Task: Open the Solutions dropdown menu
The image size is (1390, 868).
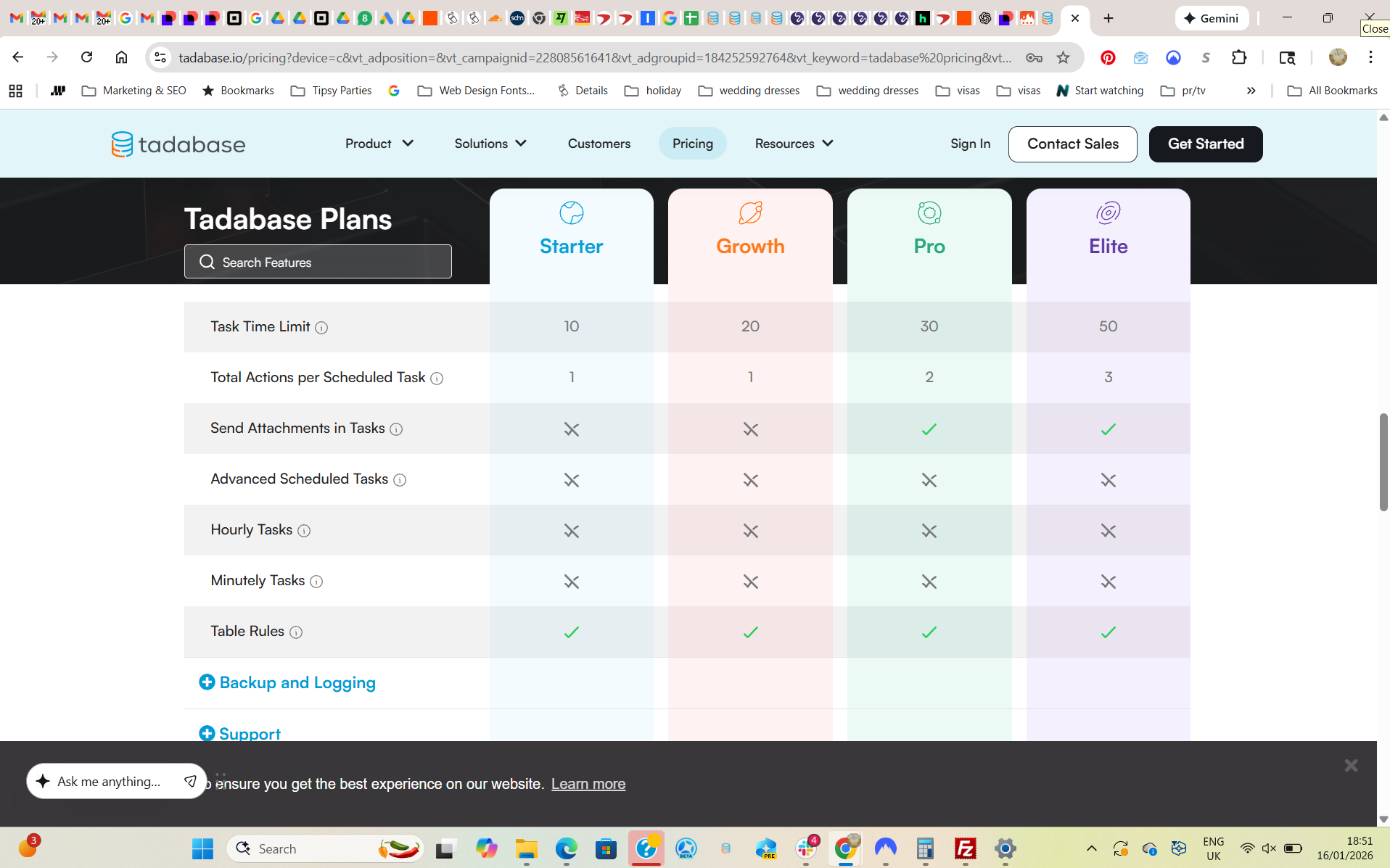Action: (x=490, y=144)
